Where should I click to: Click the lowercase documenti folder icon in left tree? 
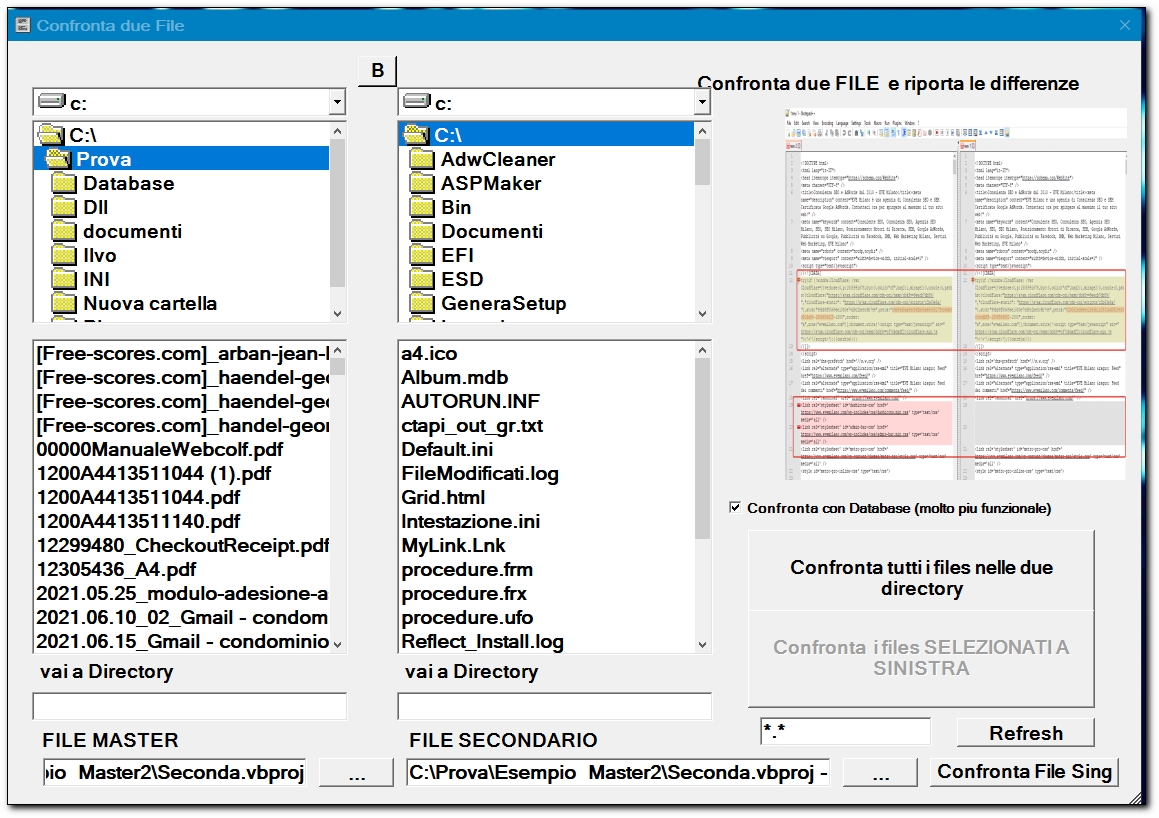64,231
